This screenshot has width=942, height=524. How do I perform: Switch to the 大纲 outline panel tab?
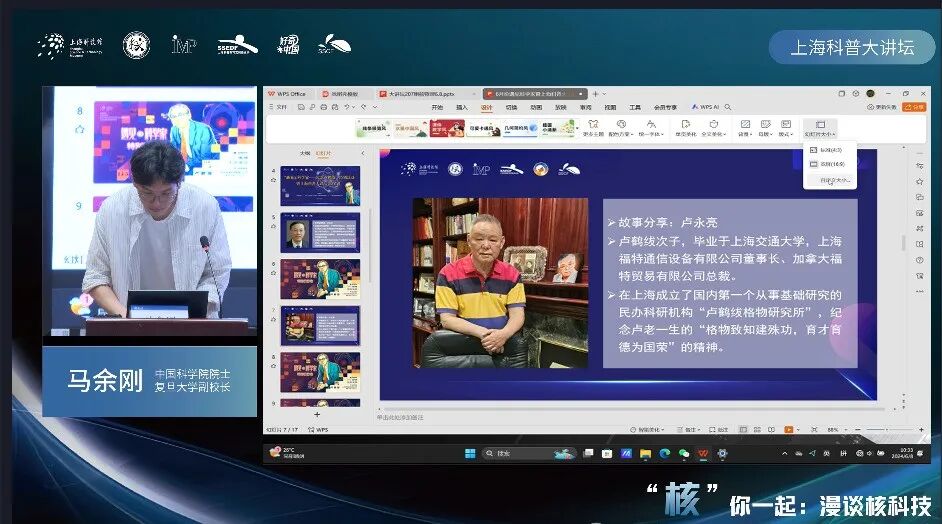coord(305,153)
